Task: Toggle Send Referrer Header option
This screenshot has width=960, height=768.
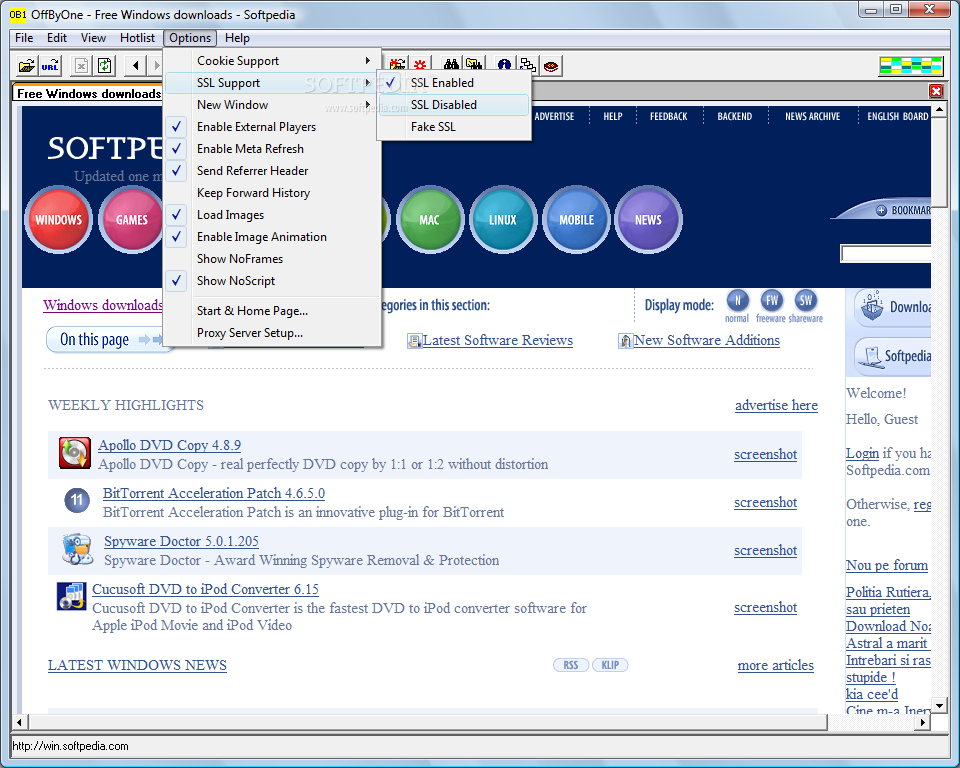Action: click(272, 171)
